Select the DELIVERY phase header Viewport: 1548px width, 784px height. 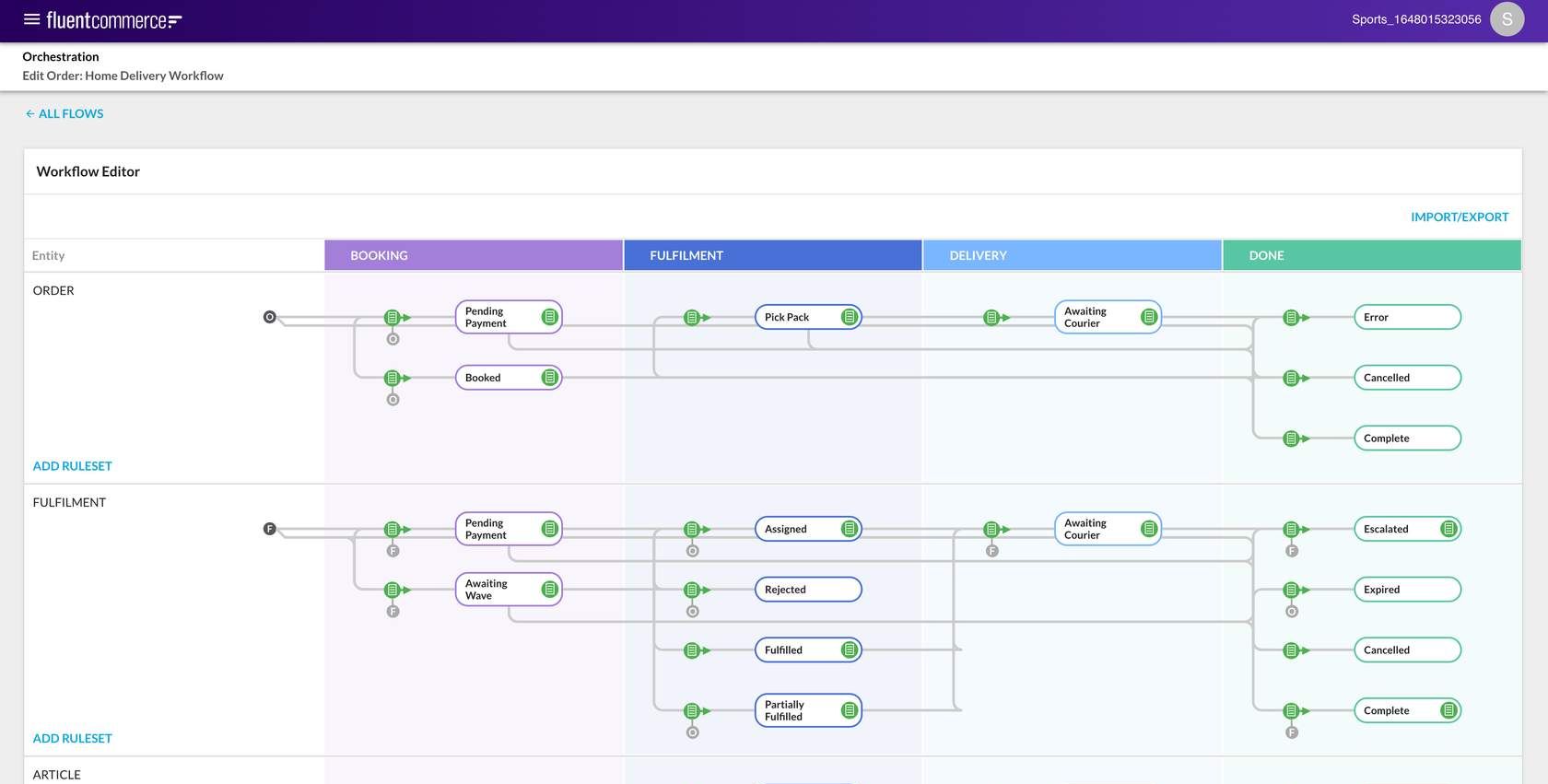coord(1072,255)
